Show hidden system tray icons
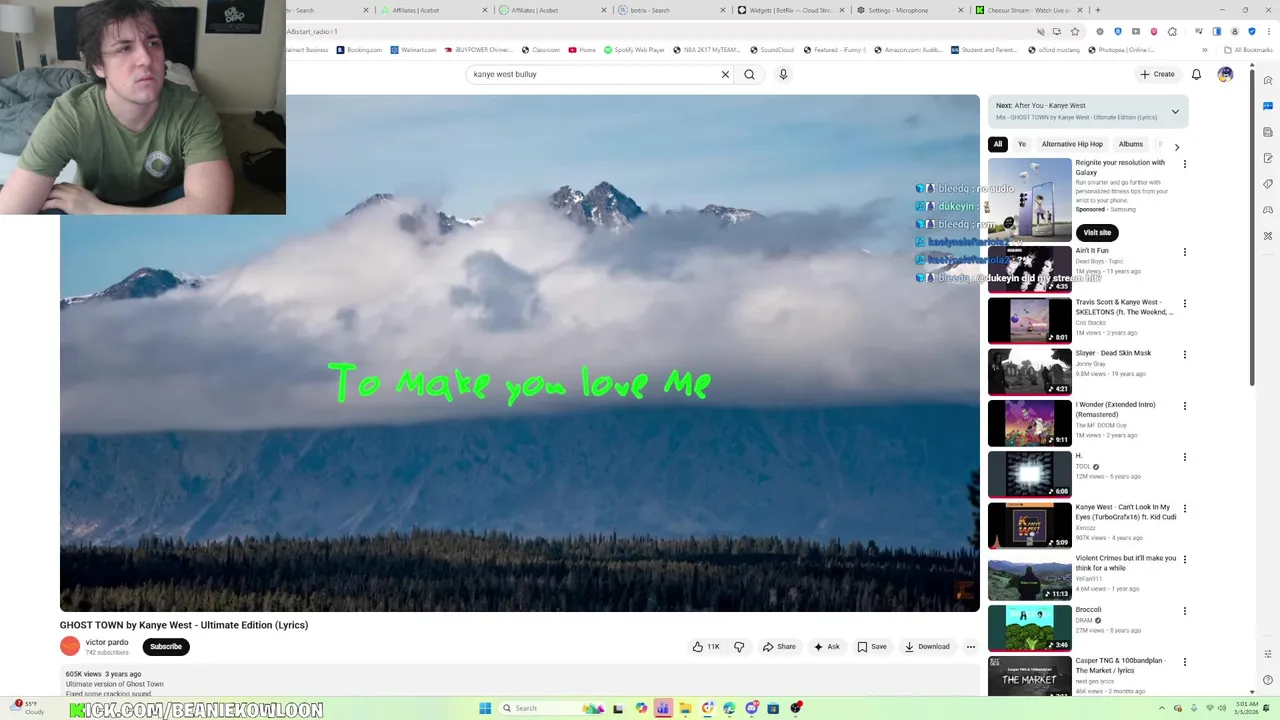This screenshot has width=1280, height=720. [x=1162, y=708]
